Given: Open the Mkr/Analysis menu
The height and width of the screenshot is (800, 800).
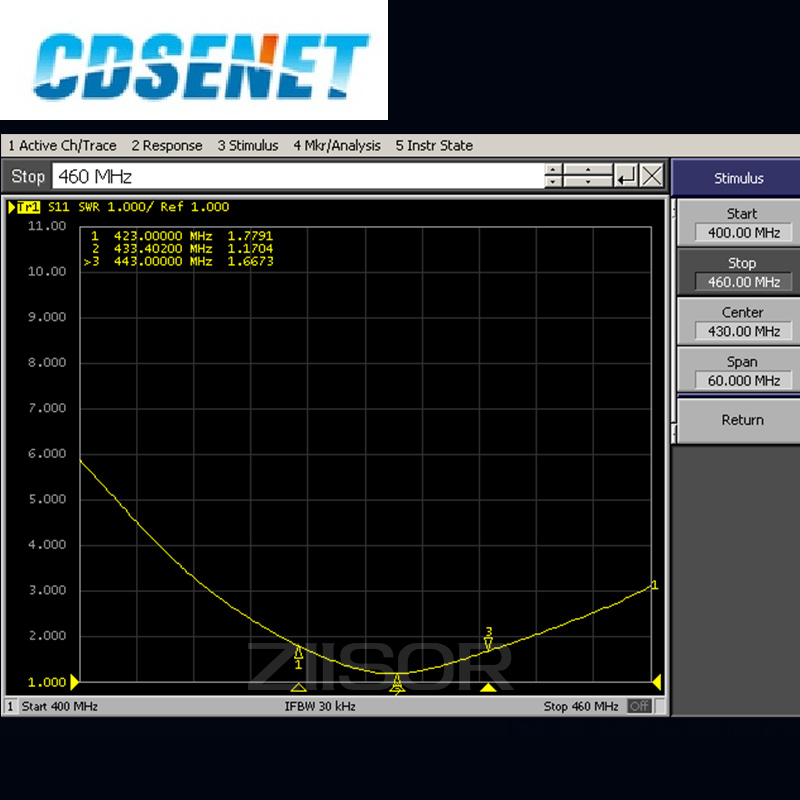Looking at the screenshot, I should coord(337,146).
